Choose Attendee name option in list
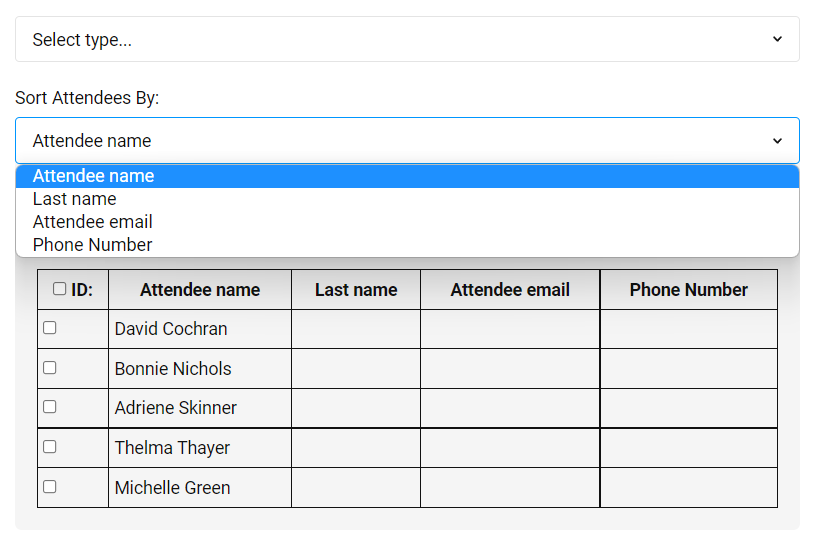 [94, 176]
